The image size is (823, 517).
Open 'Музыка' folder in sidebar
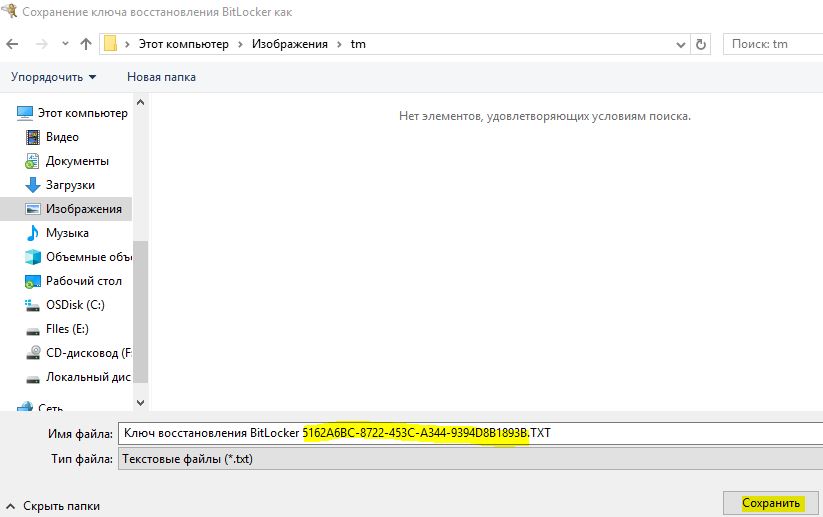(67, 233)
